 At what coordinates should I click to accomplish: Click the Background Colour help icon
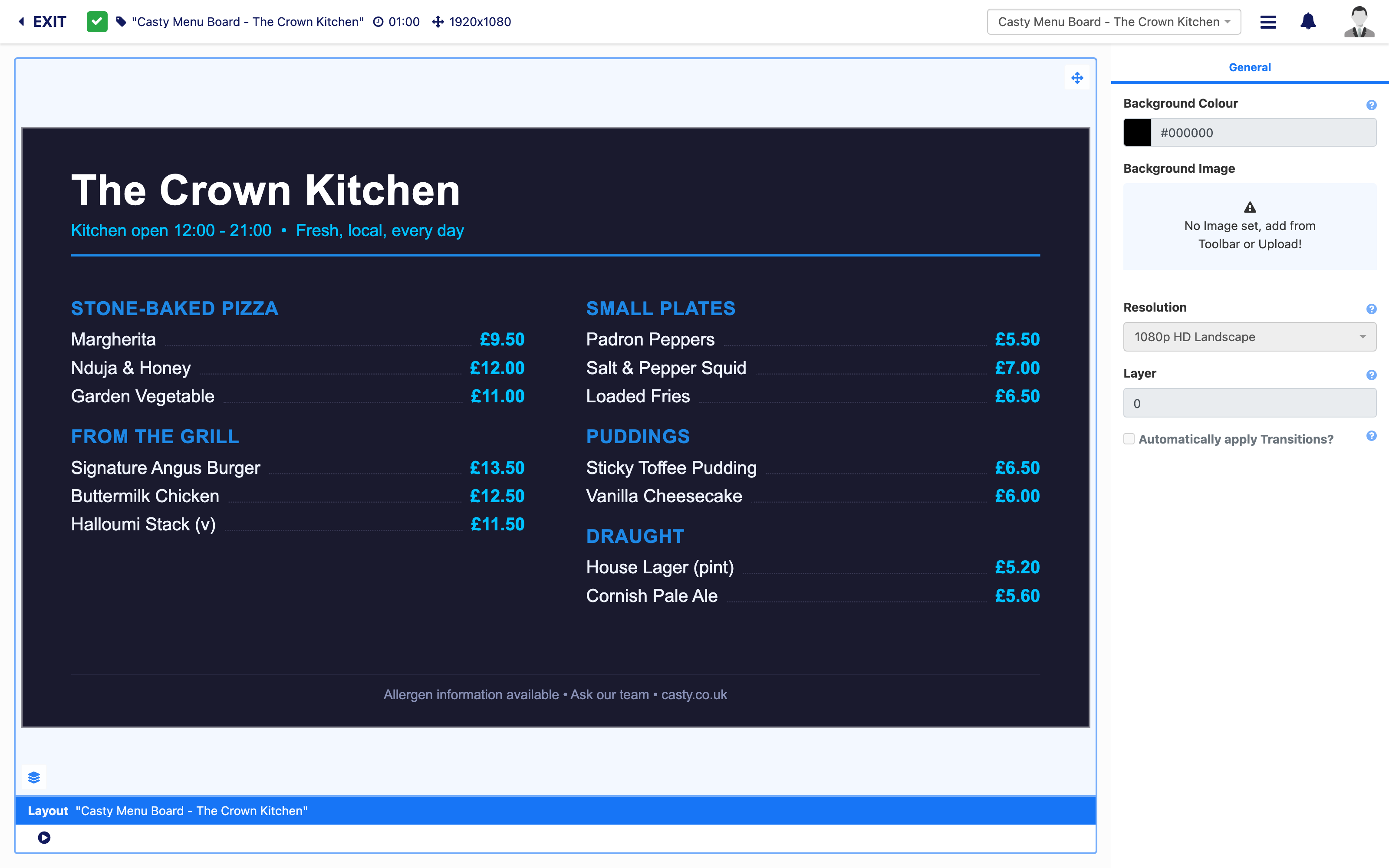[x=1371, y=105]
